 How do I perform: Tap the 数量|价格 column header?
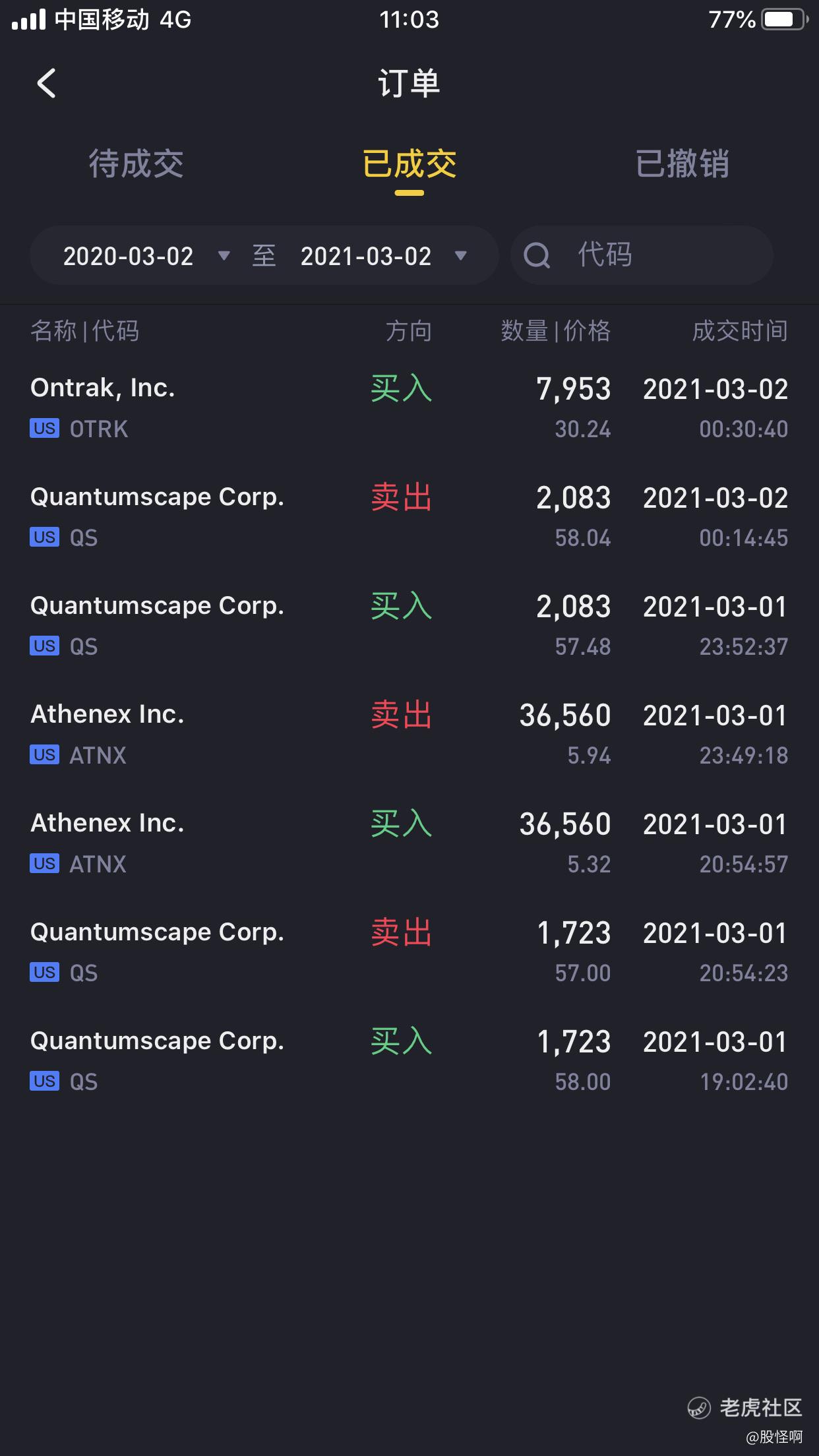coord(555,331)
